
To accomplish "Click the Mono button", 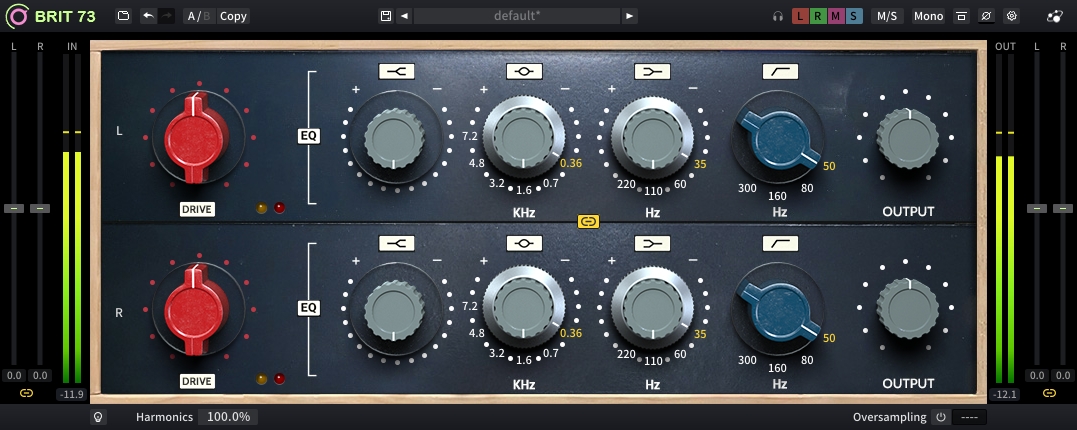I will pyautogui.click(x=928, y=16).
